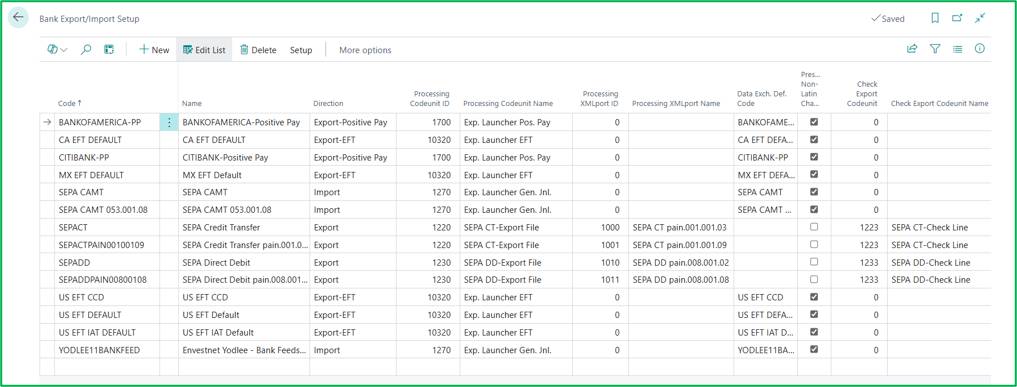Image resolution: width=1017 pixels, height=387 pixels.
Task: Open the Setup menu
Action: click(301, 50)
